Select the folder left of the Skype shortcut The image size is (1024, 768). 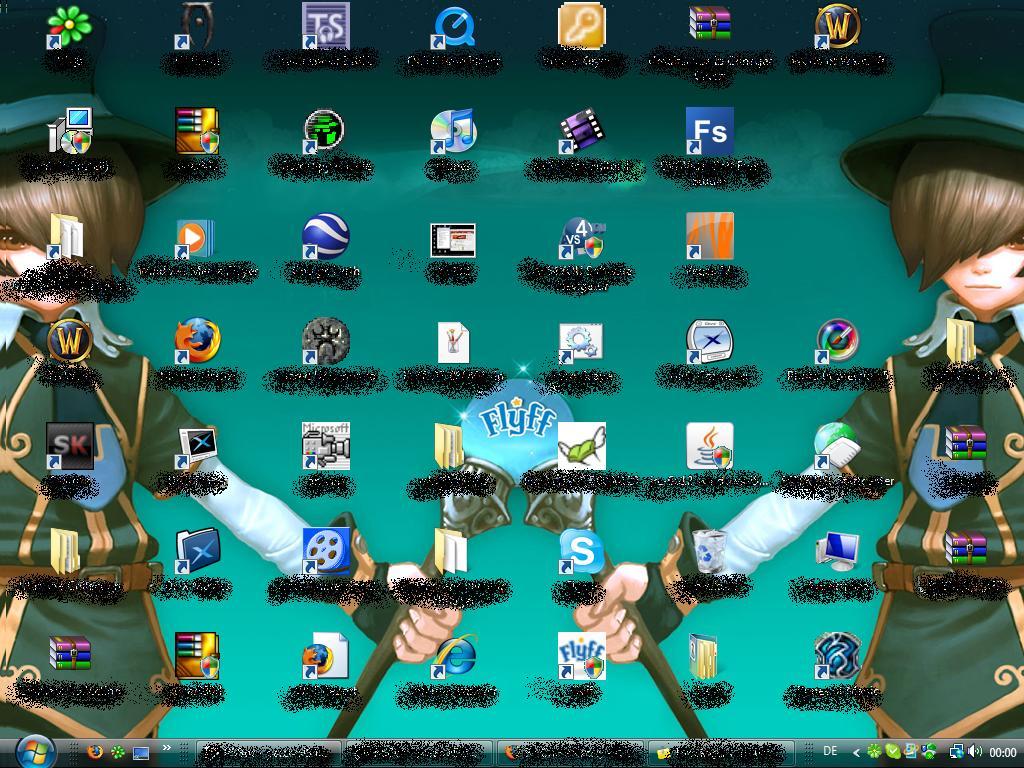click(x=451, y=552)
